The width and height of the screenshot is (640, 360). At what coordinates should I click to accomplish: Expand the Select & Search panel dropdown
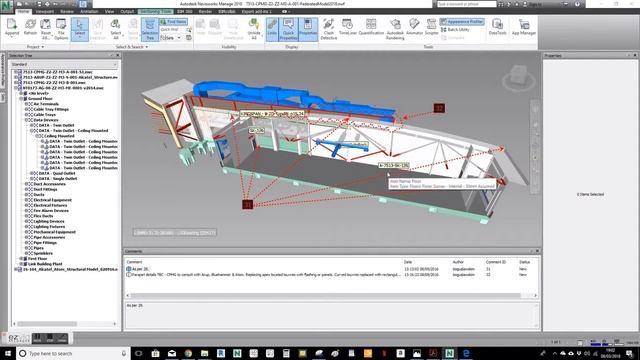coord(131,47)
